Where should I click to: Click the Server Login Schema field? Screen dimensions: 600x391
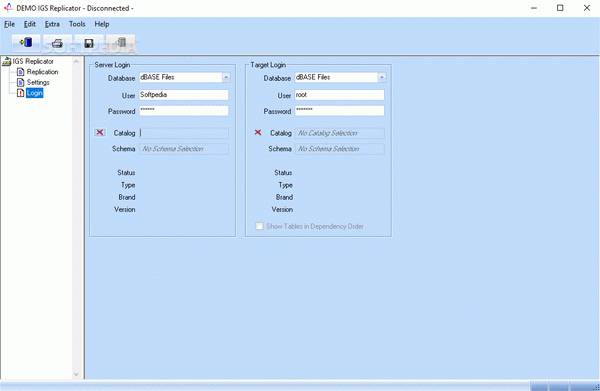click(x=184, y=149)
